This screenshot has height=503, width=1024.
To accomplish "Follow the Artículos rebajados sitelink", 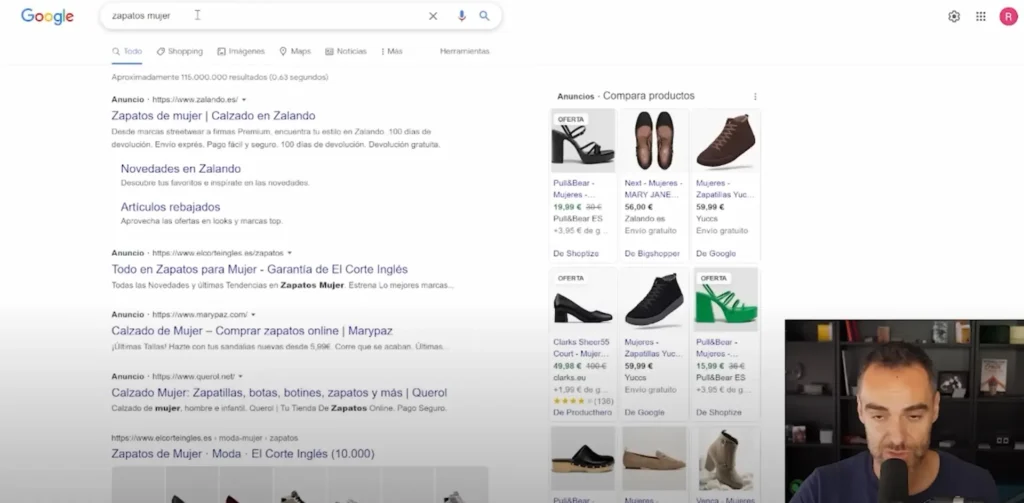I will (170, 207).
